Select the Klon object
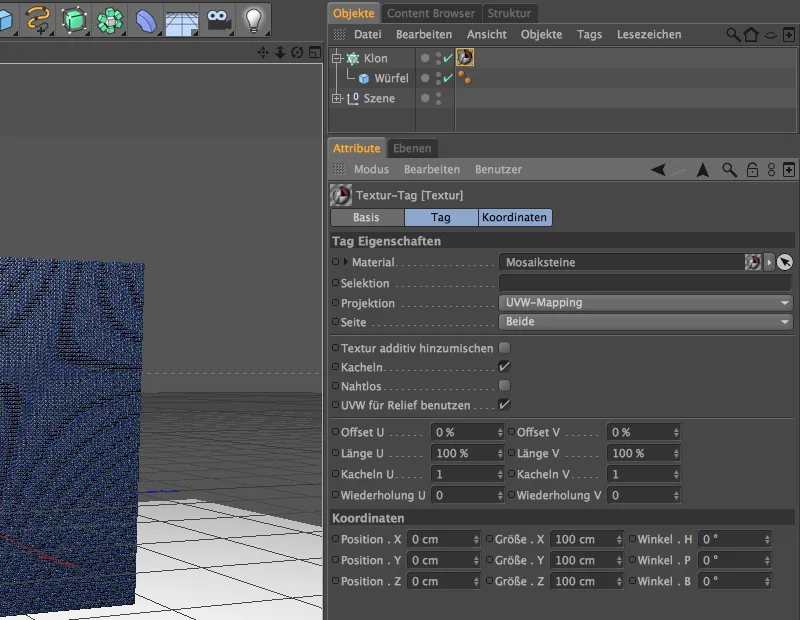800x620 pixels. tap(376, 59)
